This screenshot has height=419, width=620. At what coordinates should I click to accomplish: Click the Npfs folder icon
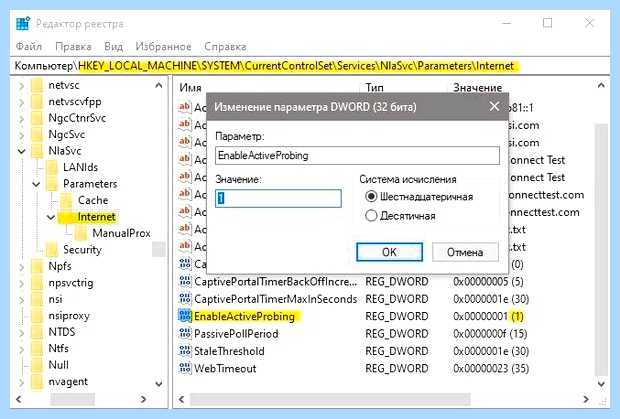pyautogui.click(x=37, y=266)
